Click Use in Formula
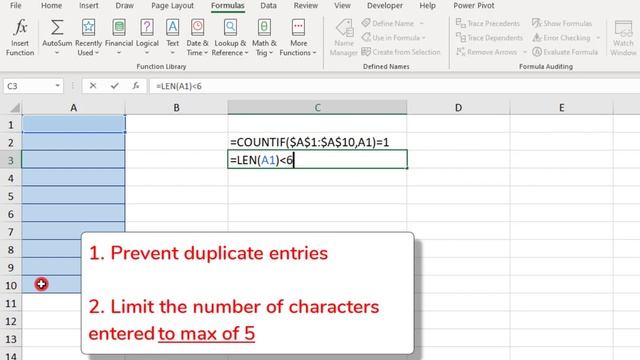Screen dimensions: 640x360 [393, 38]
